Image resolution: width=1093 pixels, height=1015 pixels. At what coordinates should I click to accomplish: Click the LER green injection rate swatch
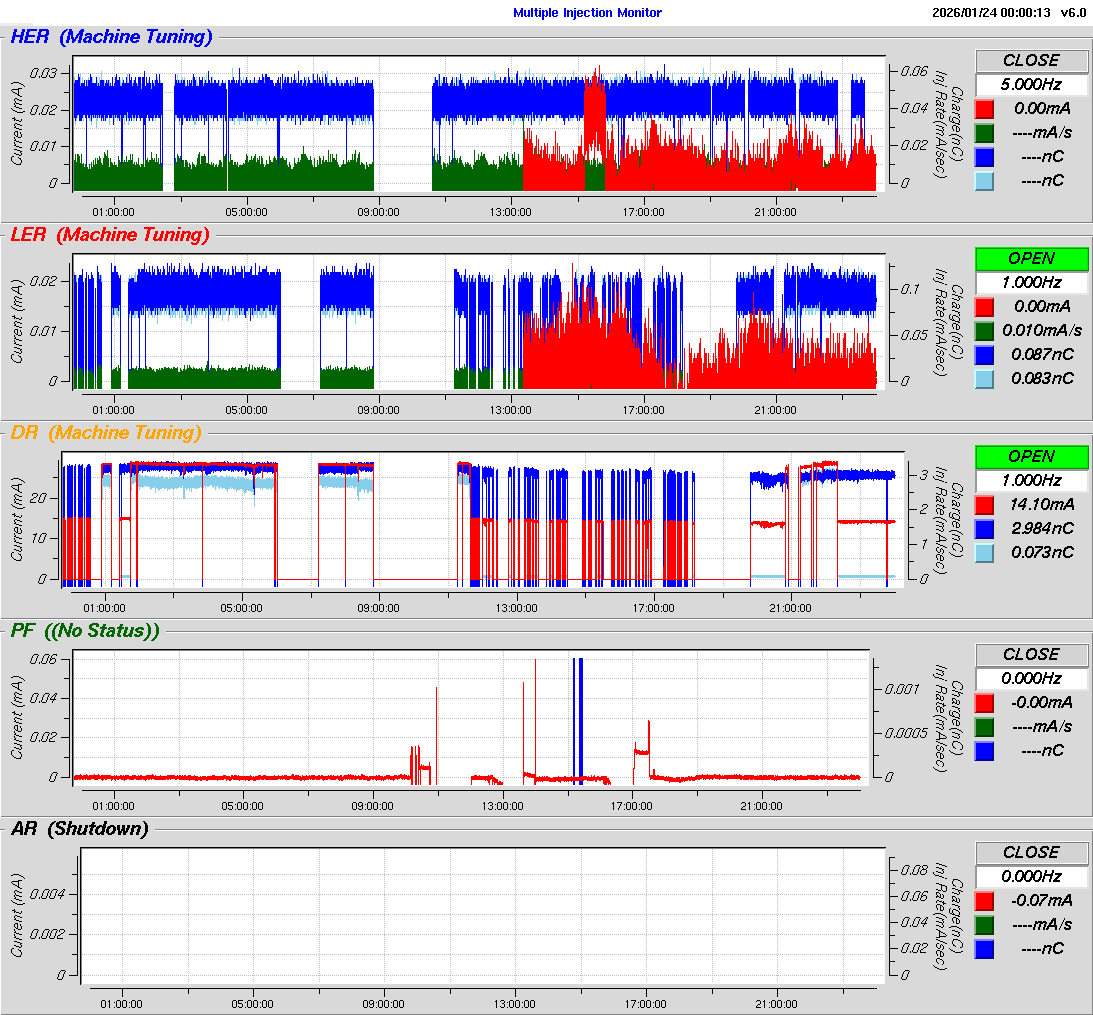(984, 331)
